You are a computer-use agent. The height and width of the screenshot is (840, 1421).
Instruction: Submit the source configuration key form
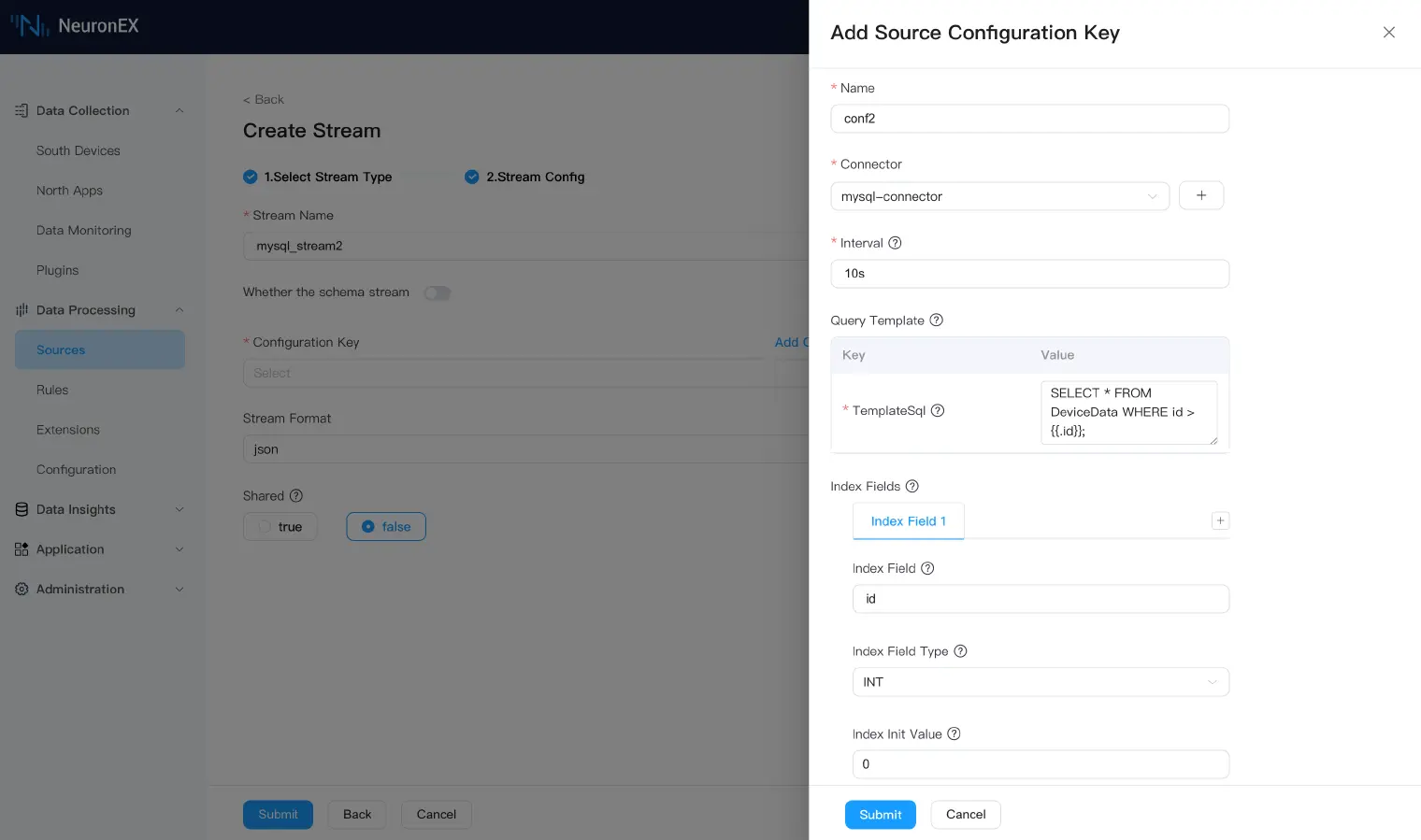point(880,815)
